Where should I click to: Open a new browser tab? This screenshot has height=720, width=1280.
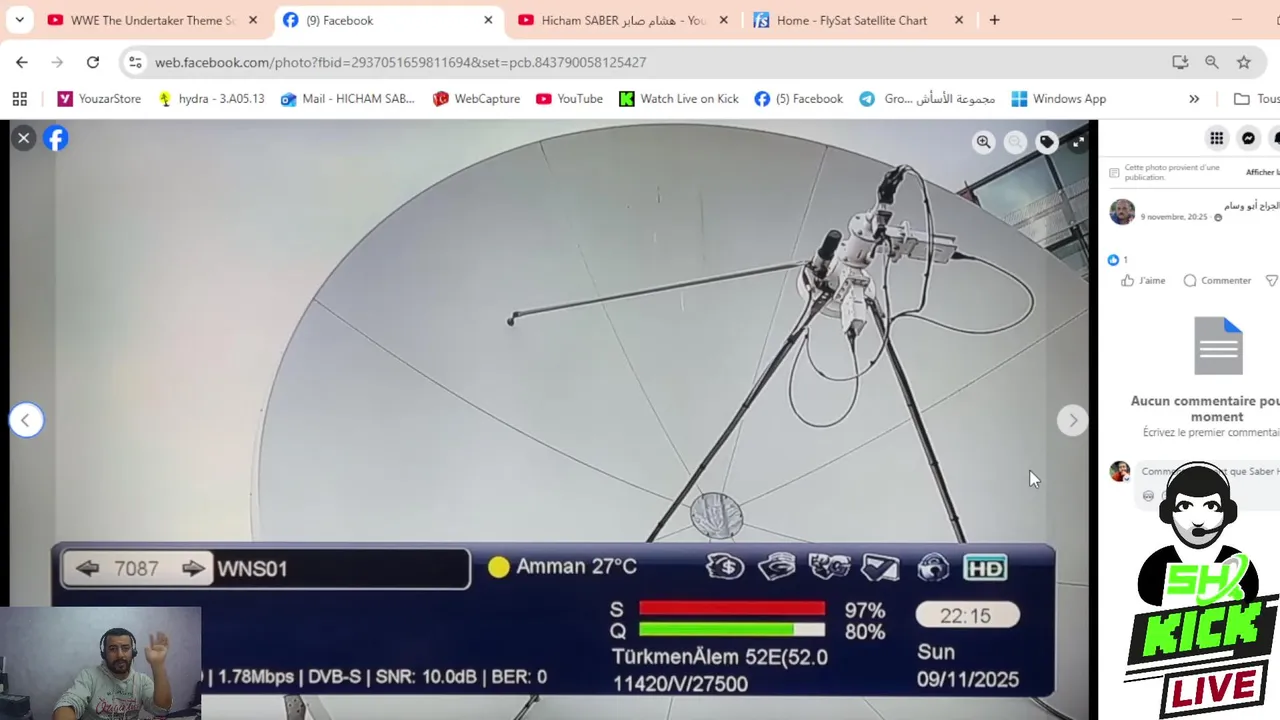tap(994, 20)
